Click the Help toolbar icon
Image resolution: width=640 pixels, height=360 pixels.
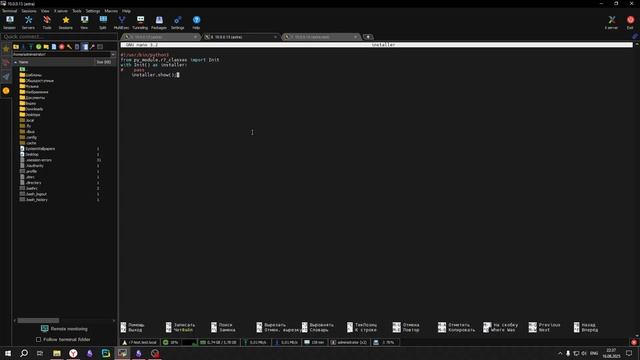[196, 22]
